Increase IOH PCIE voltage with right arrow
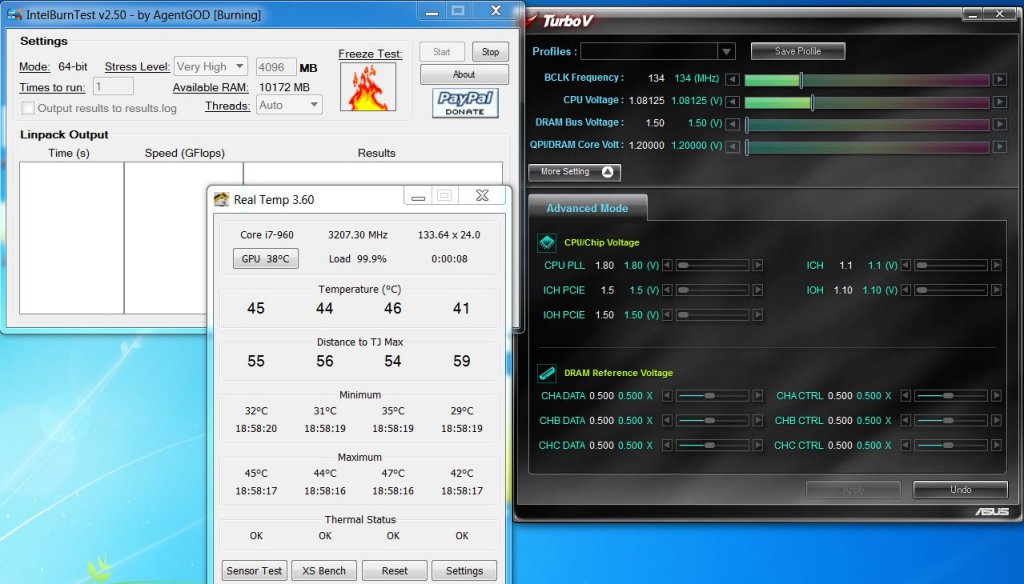The width and height of the screenshot is (1024, 584). click(x=758, y=315)
